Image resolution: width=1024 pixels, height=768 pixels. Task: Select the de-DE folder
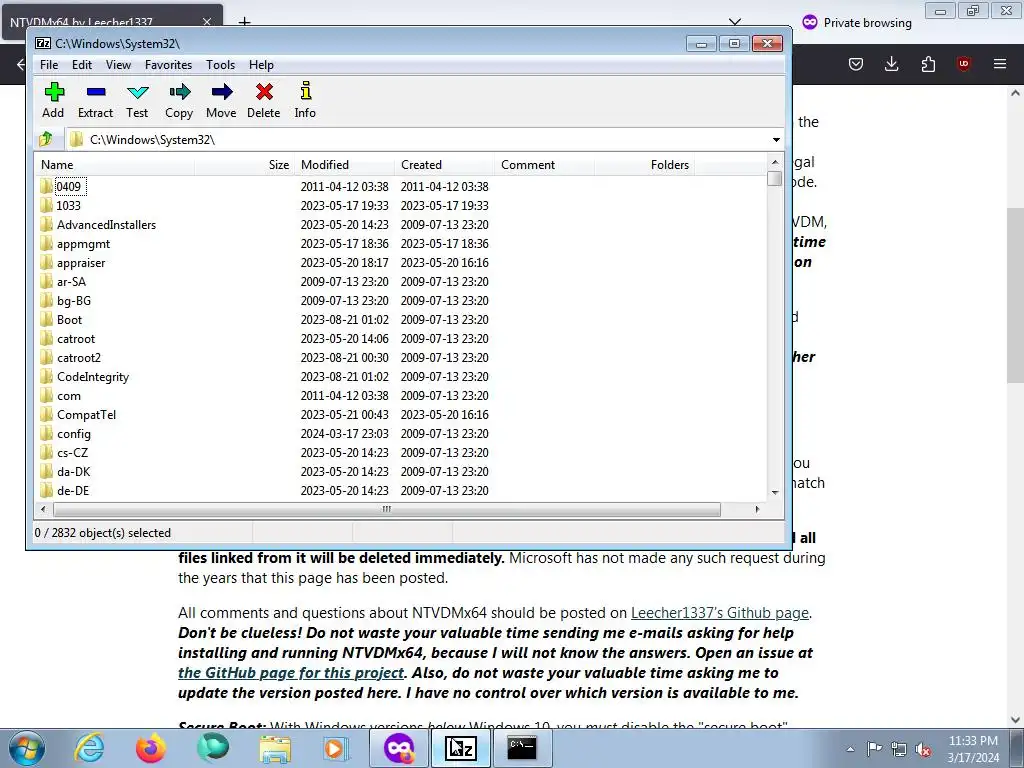[72, 490]
